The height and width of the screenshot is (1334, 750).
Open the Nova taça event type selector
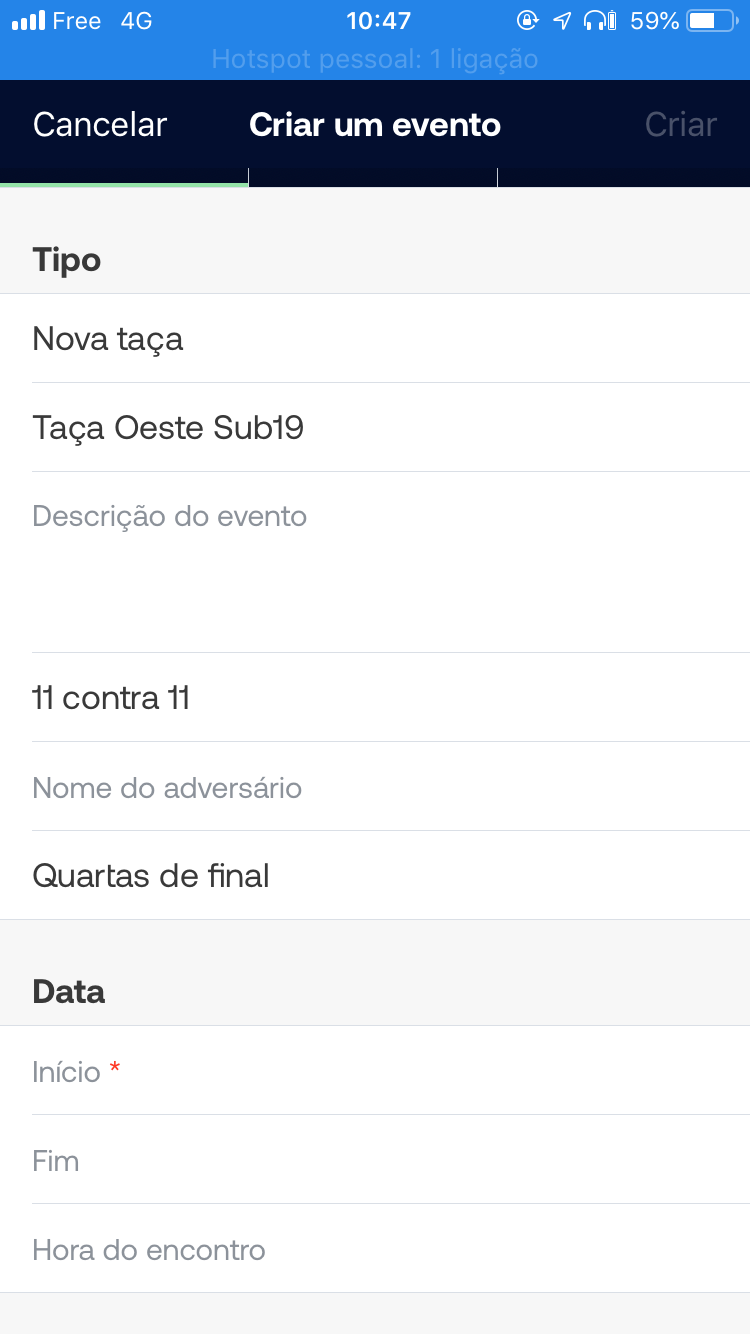pos(375,339)
